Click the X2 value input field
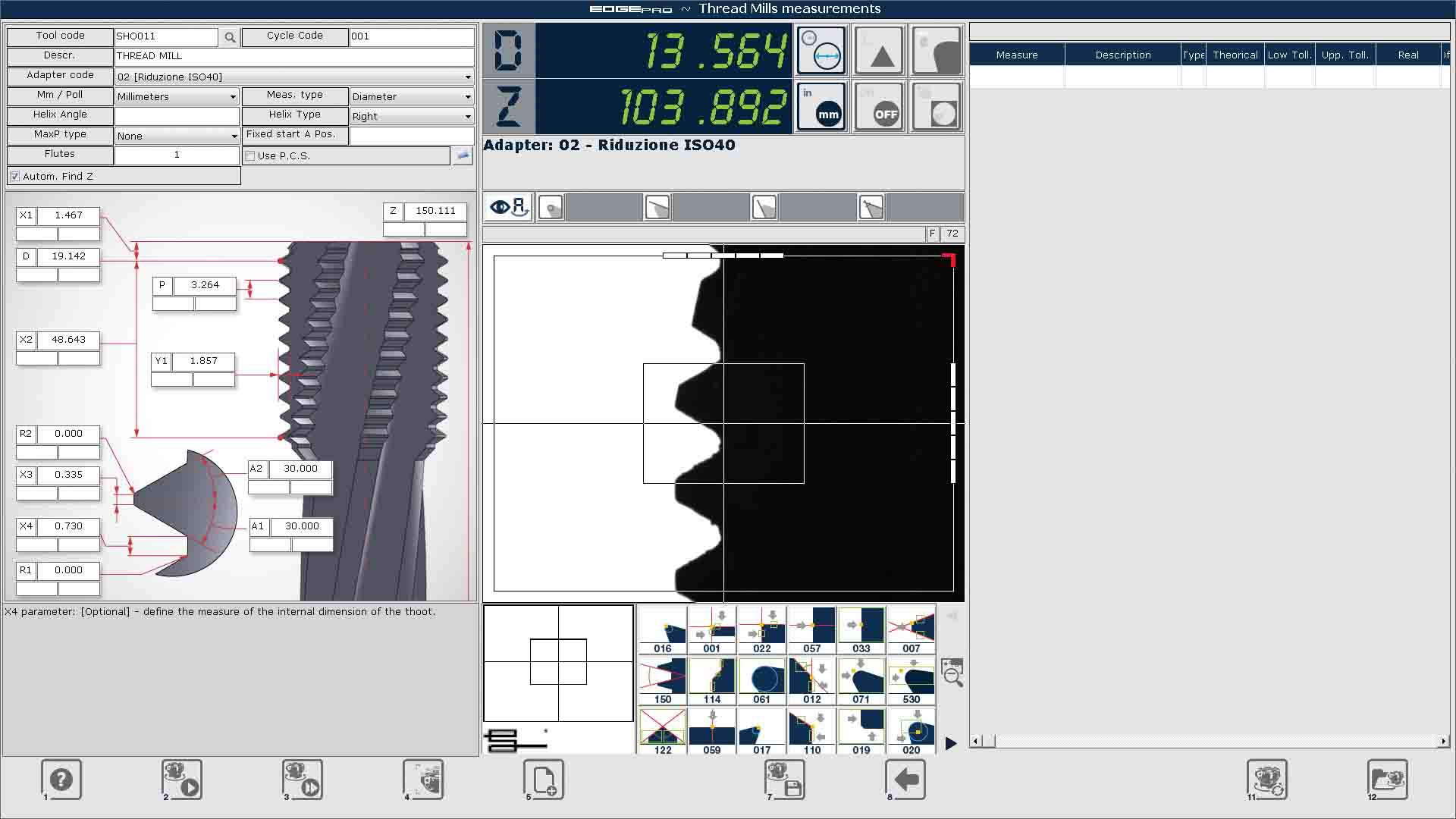Screen dimensions: 1456x819 pyautogui.click(x=68, y=340)
